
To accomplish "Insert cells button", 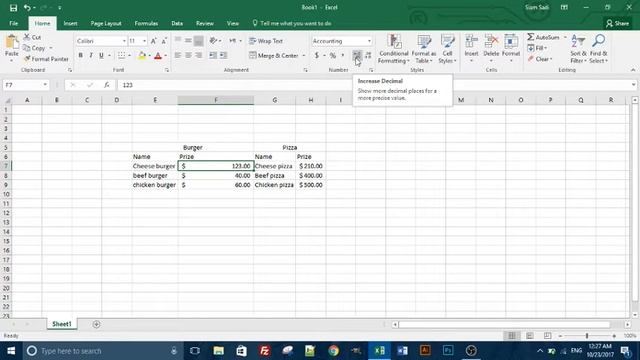I will 471,49.
